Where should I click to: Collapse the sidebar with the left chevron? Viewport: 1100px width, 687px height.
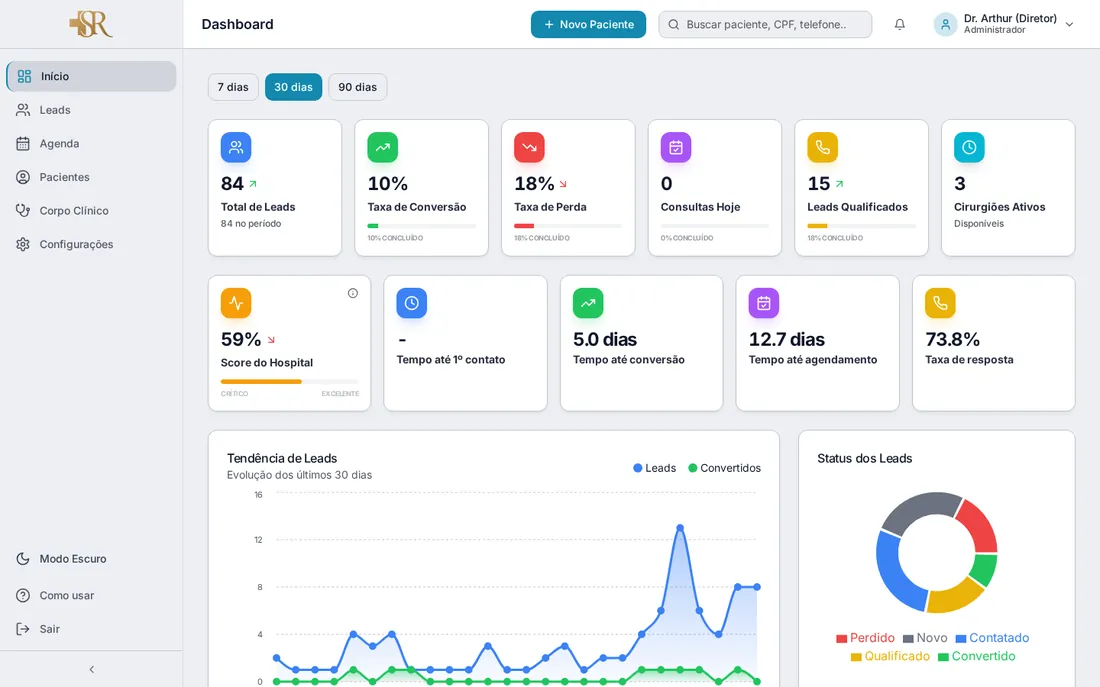coord(91,669)
